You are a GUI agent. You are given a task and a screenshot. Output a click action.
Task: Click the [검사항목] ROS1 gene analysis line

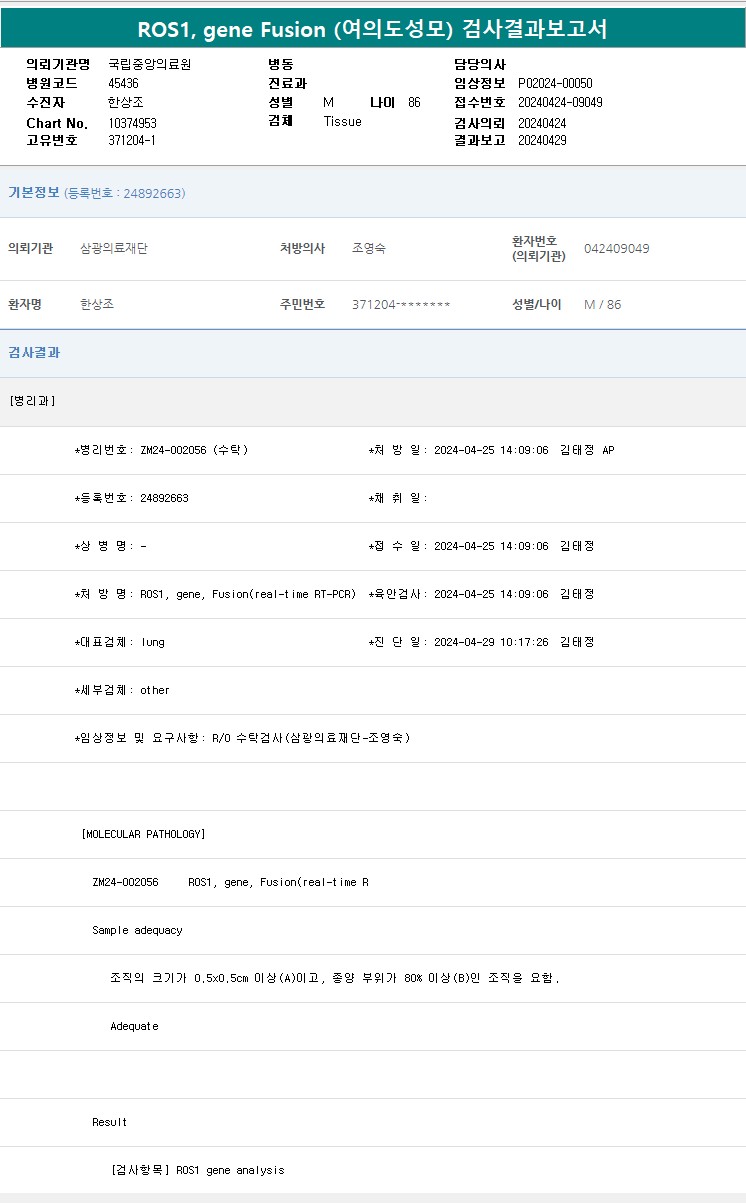198,1170
